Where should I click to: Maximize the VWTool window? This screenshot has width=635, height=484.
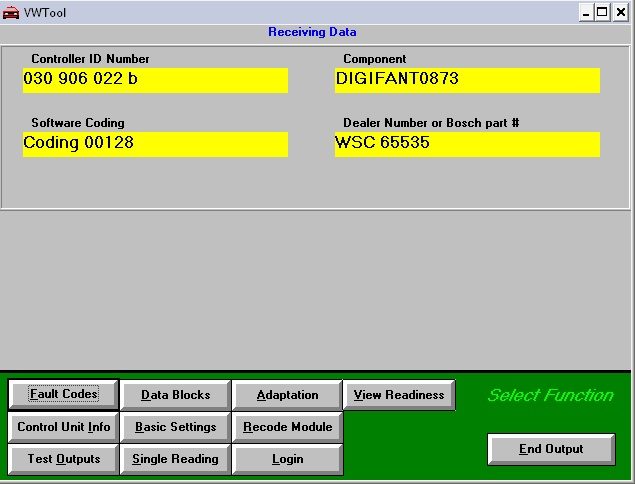tap(602, 13)
